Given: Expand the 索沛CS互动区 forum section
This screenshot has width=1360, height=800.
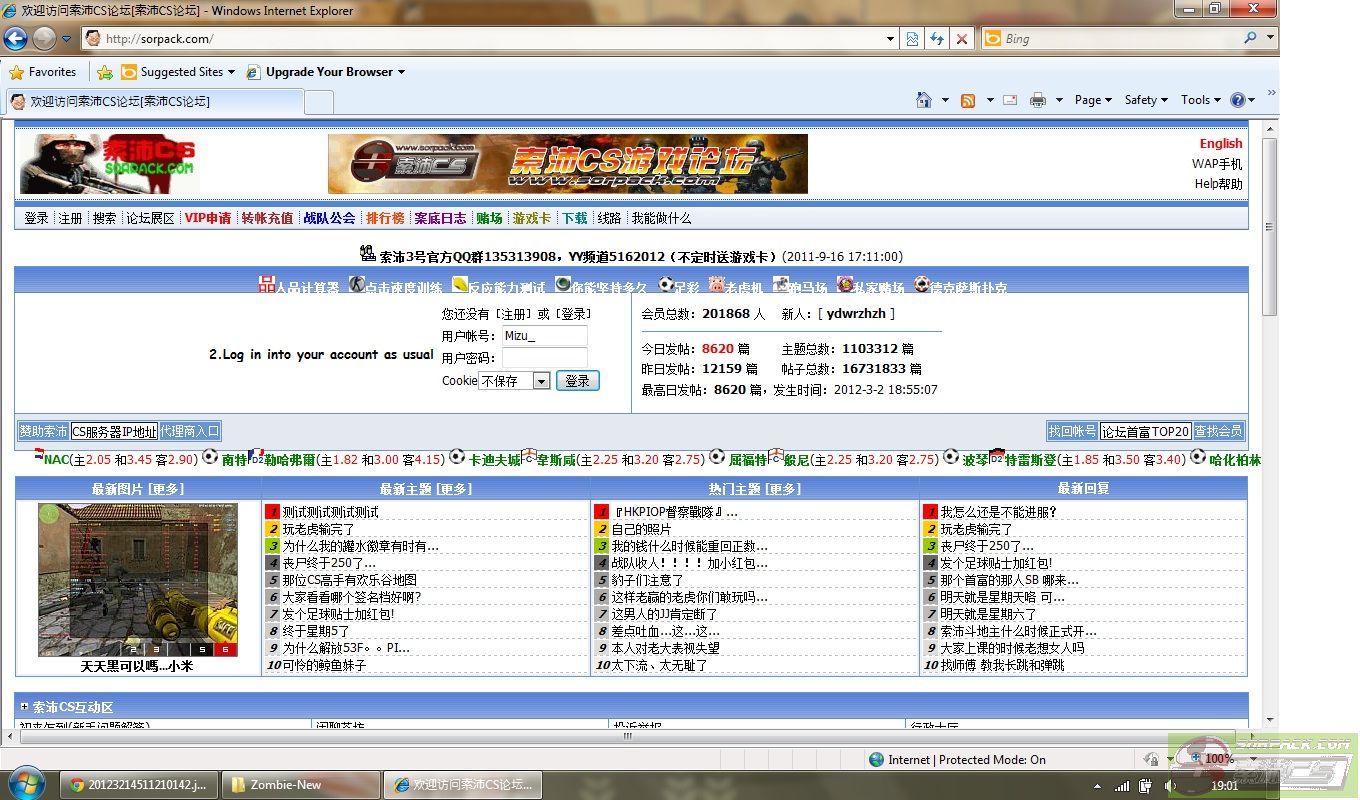Looking at the screenshot, I should tap(24, 707).
